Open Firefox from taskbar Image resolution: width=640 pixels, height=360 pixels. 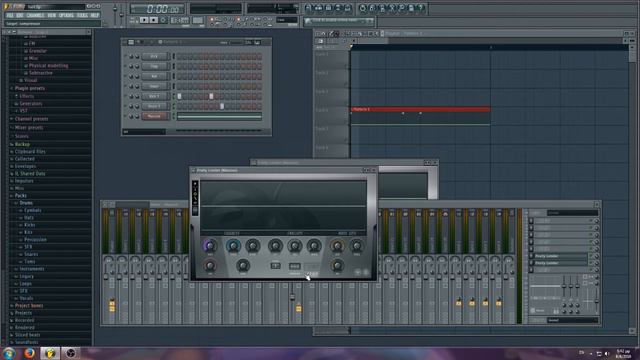pyautogui.click(x=29, y=353)
